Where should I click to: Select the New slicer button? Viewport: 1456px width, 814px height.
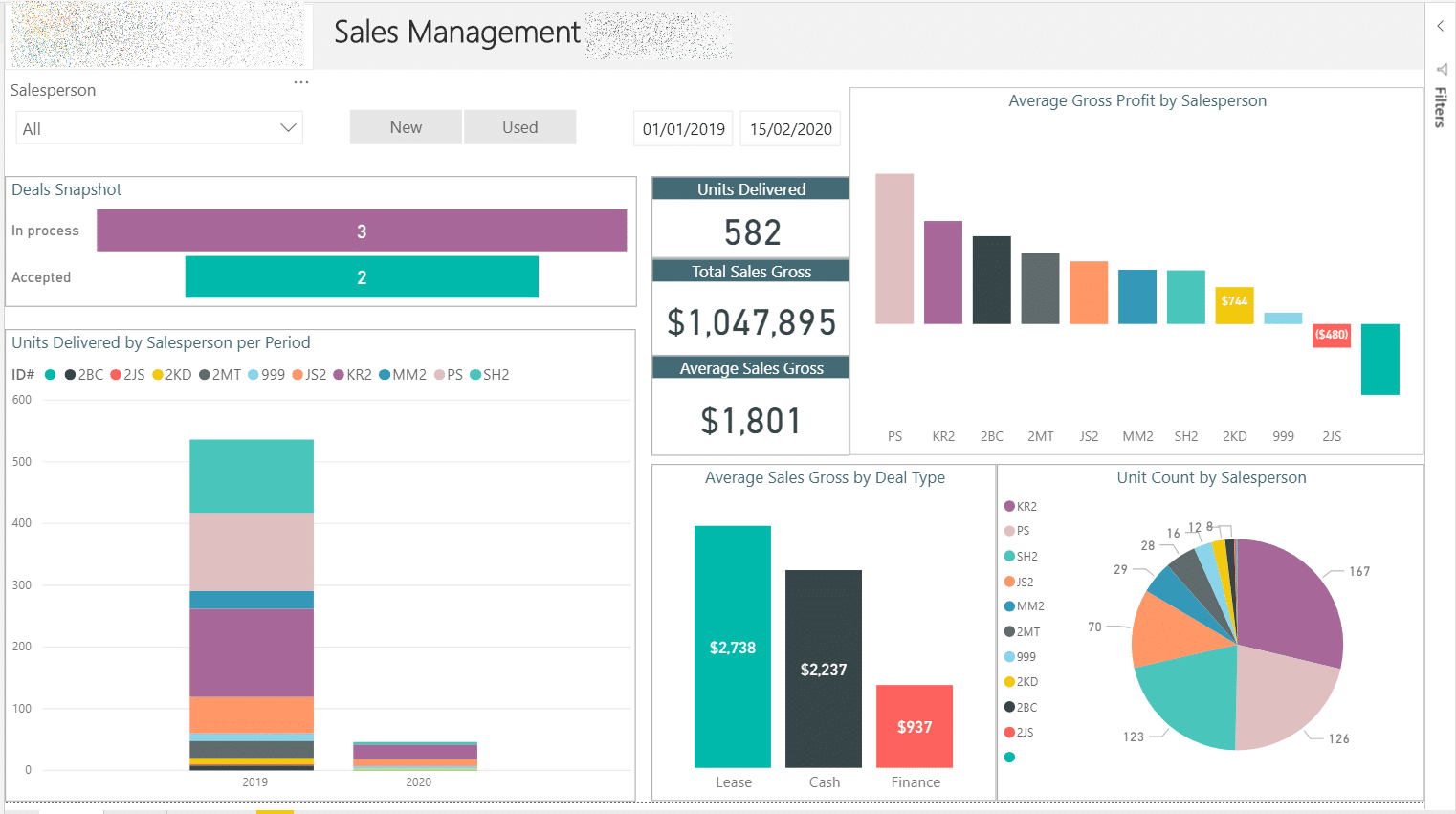click(406, 126)
